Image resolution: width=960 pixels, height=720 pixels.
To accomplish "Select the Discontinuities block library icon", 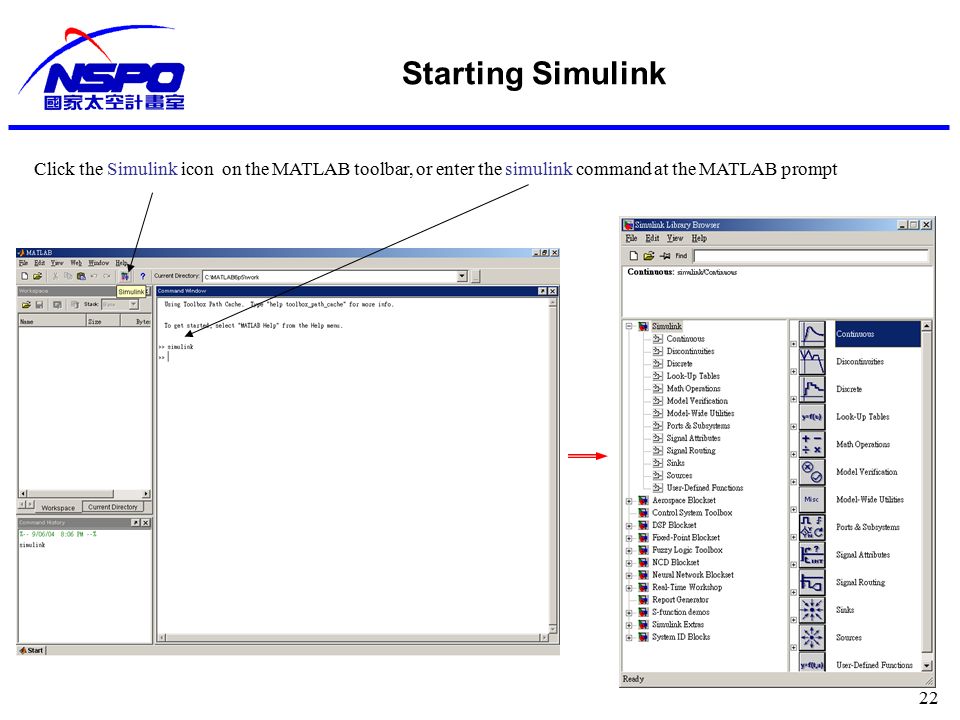I will tap(812, 362).
